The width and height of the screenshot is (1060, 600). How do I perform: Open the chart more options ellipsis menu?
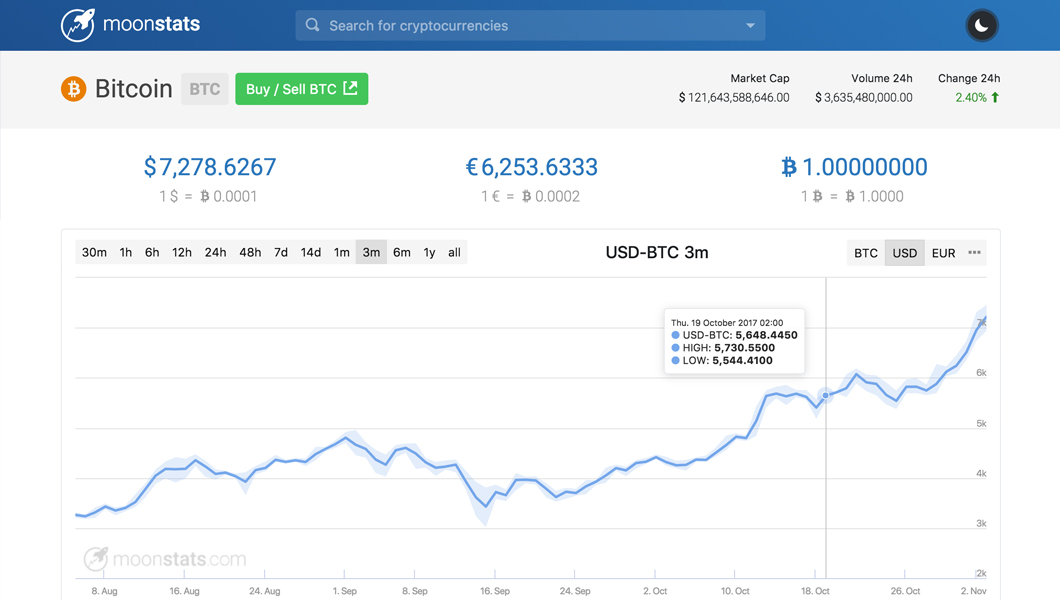pyautogui.click(x=974, y=253)
